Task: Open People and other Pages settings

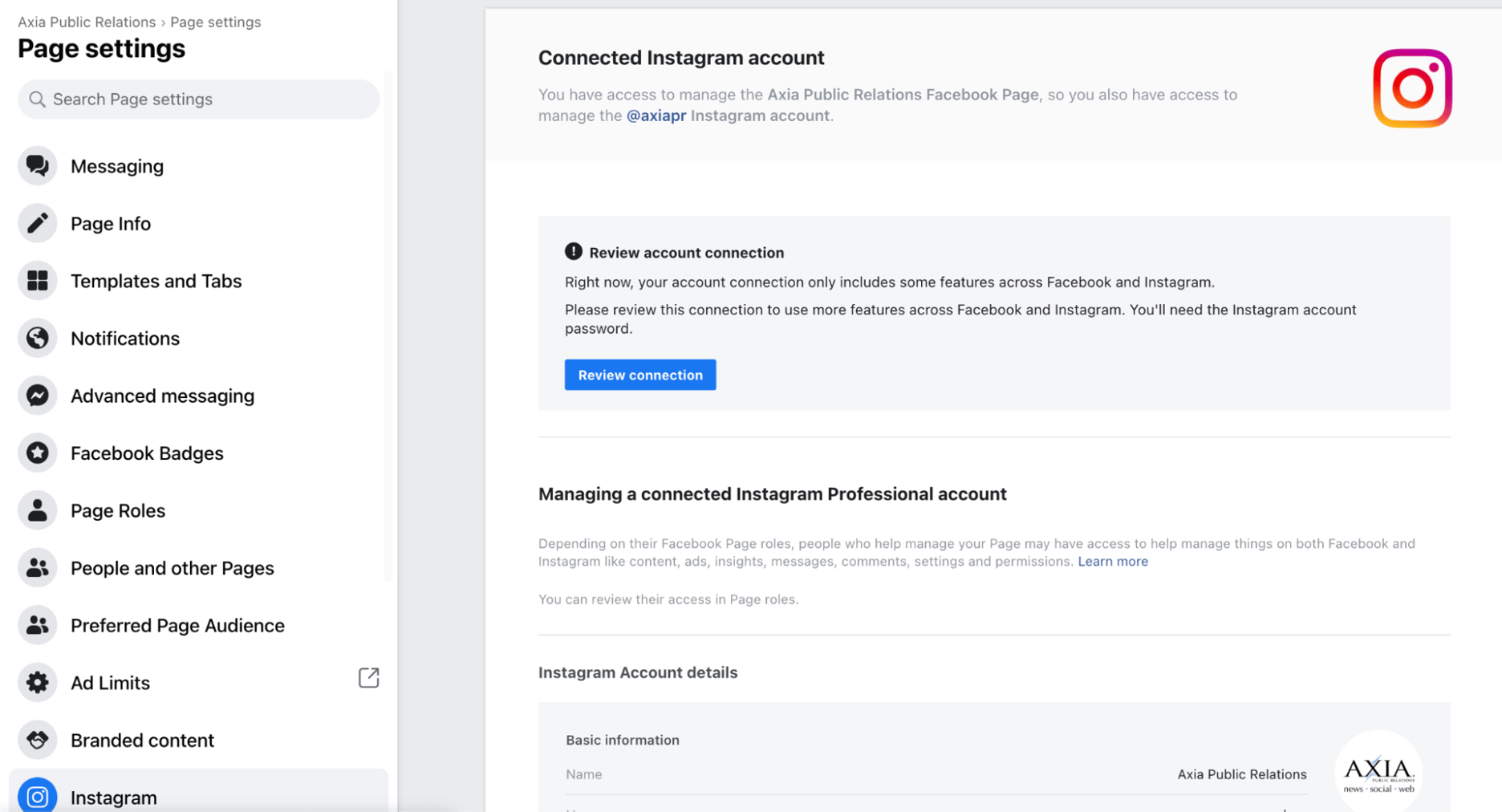Action: 172,567
